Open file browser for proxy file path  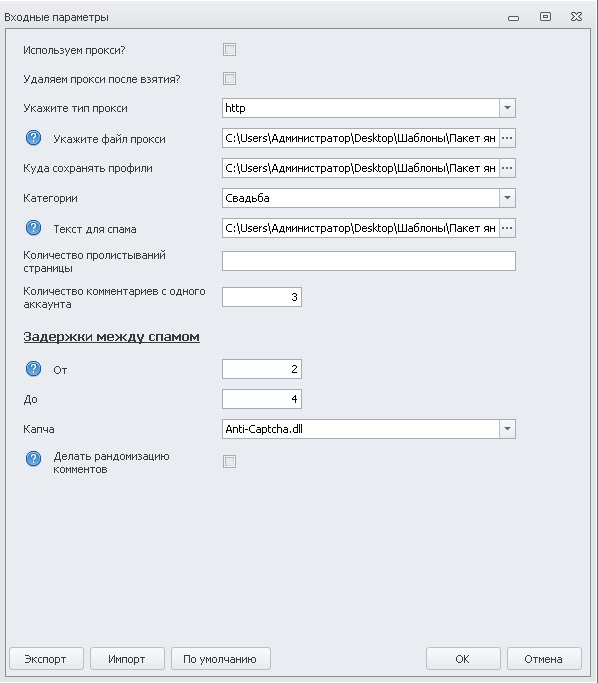[507, 138]
